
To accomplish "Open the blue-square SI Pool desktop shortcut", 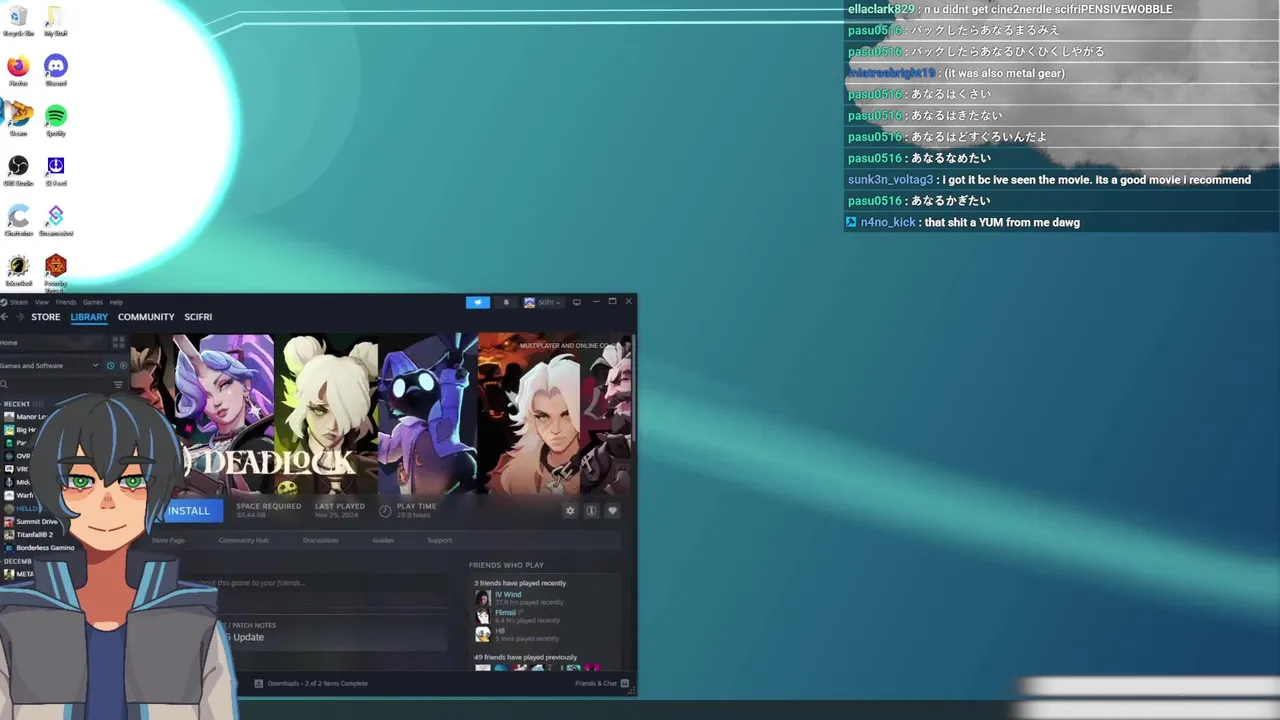I will pos(55,170).
